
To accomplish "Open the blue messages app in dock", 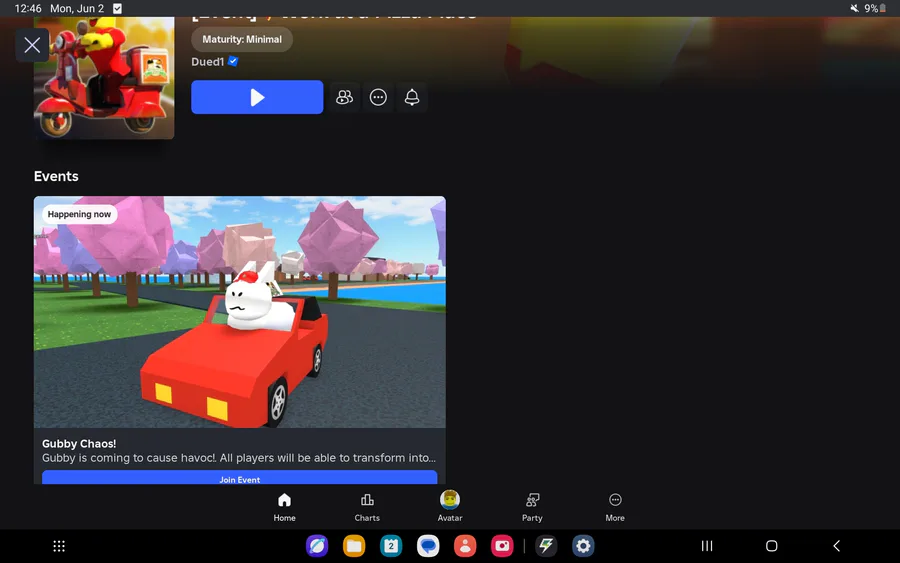I will click(428, 546).
